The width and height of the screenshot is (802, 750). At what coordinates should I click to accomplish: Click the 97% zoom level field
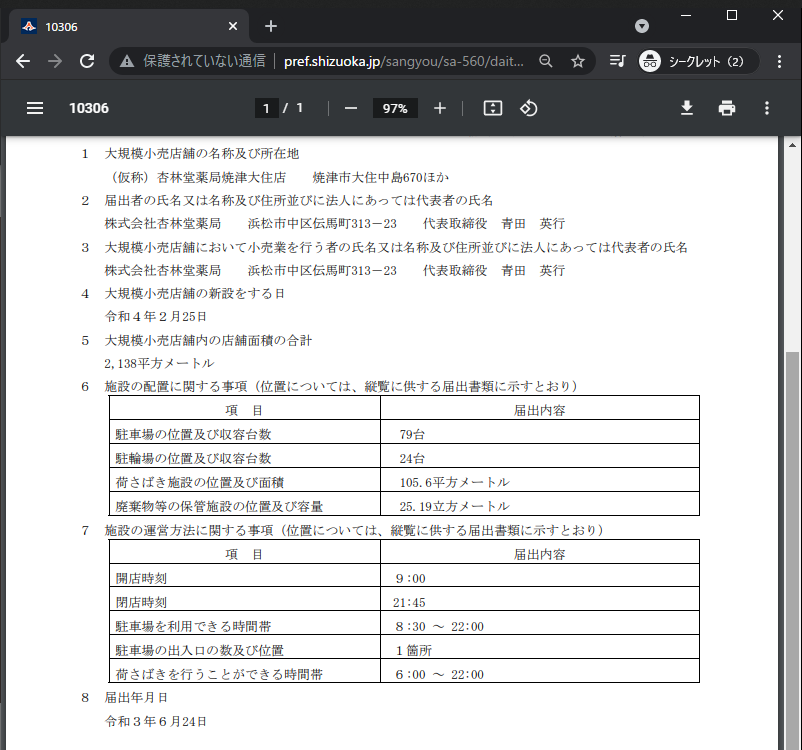395,108
